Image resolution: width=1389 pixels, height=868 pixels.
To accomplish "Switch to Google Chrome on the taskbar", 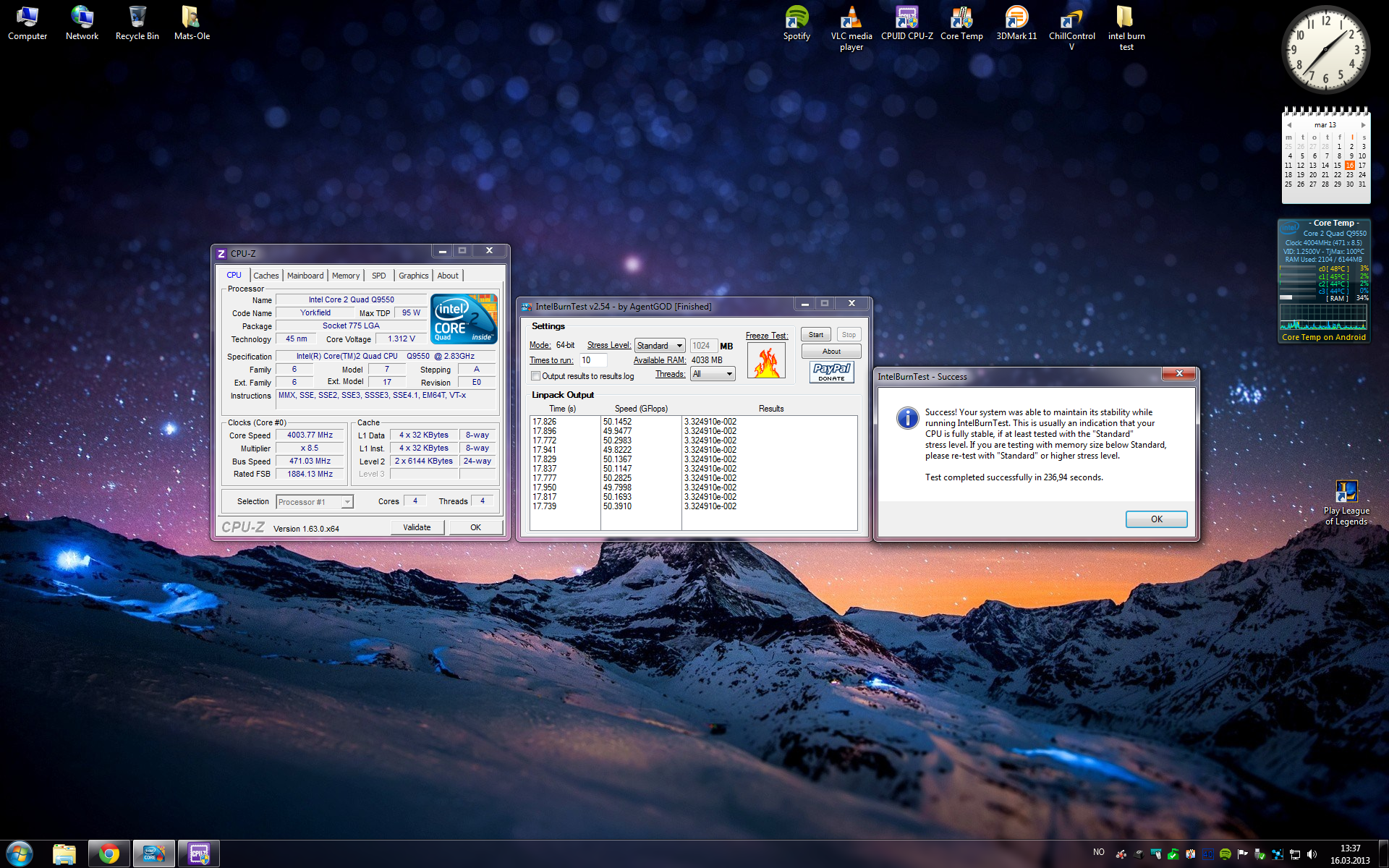I will [x=109, y=854].
